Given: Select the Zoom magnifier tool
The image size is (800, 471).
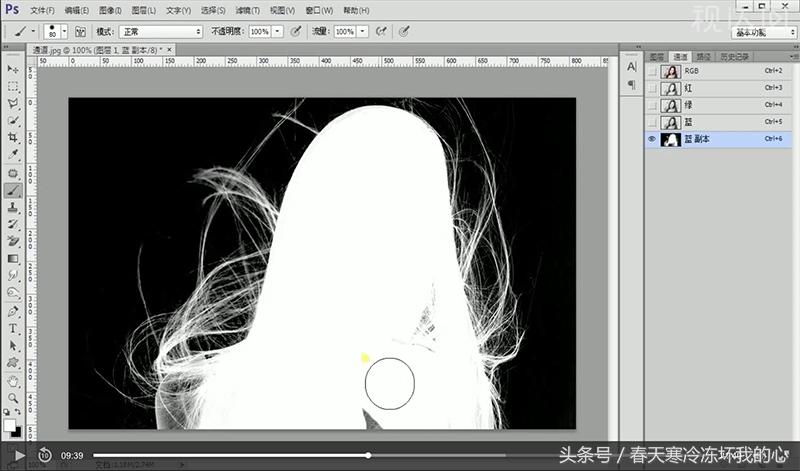Looking at the screenshot, I should (x=13, y=397).
